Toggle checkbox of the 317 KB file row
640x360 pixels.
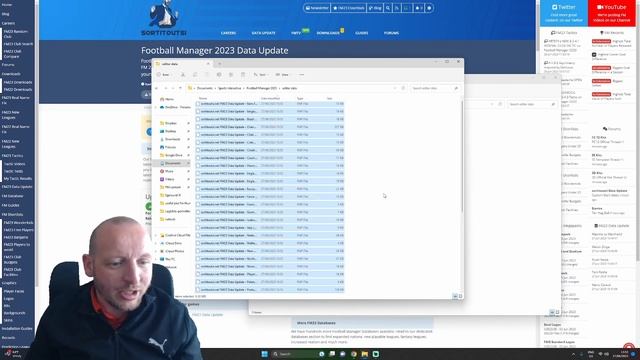pyautogui.click(x=198, y=127)
